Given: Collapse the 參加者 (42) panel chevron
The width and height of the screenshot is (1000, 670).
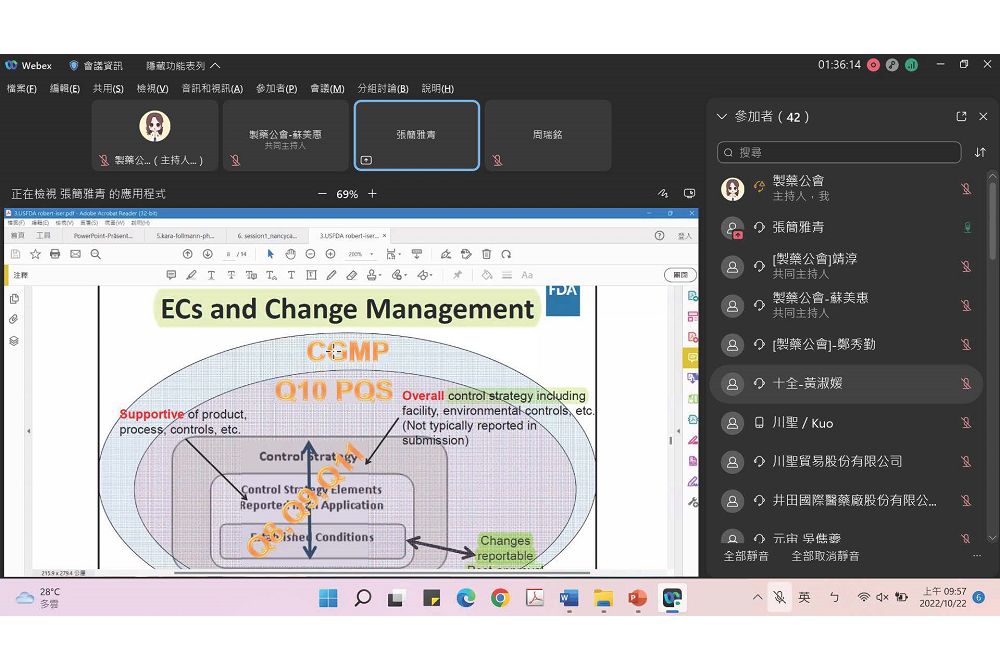Looking at the screenshot, I should coord(722,117).
